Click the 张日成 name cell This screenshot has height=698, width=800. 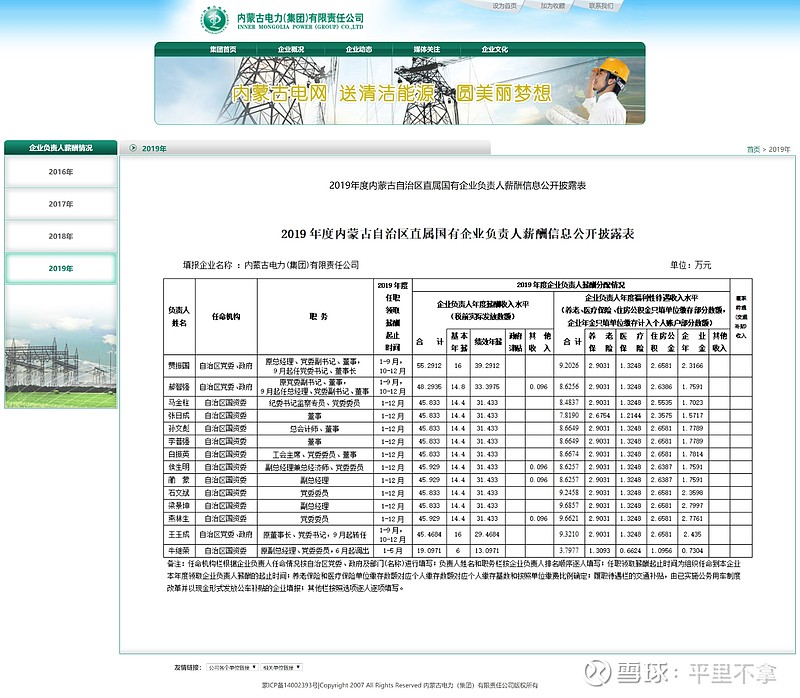[179, 415]
